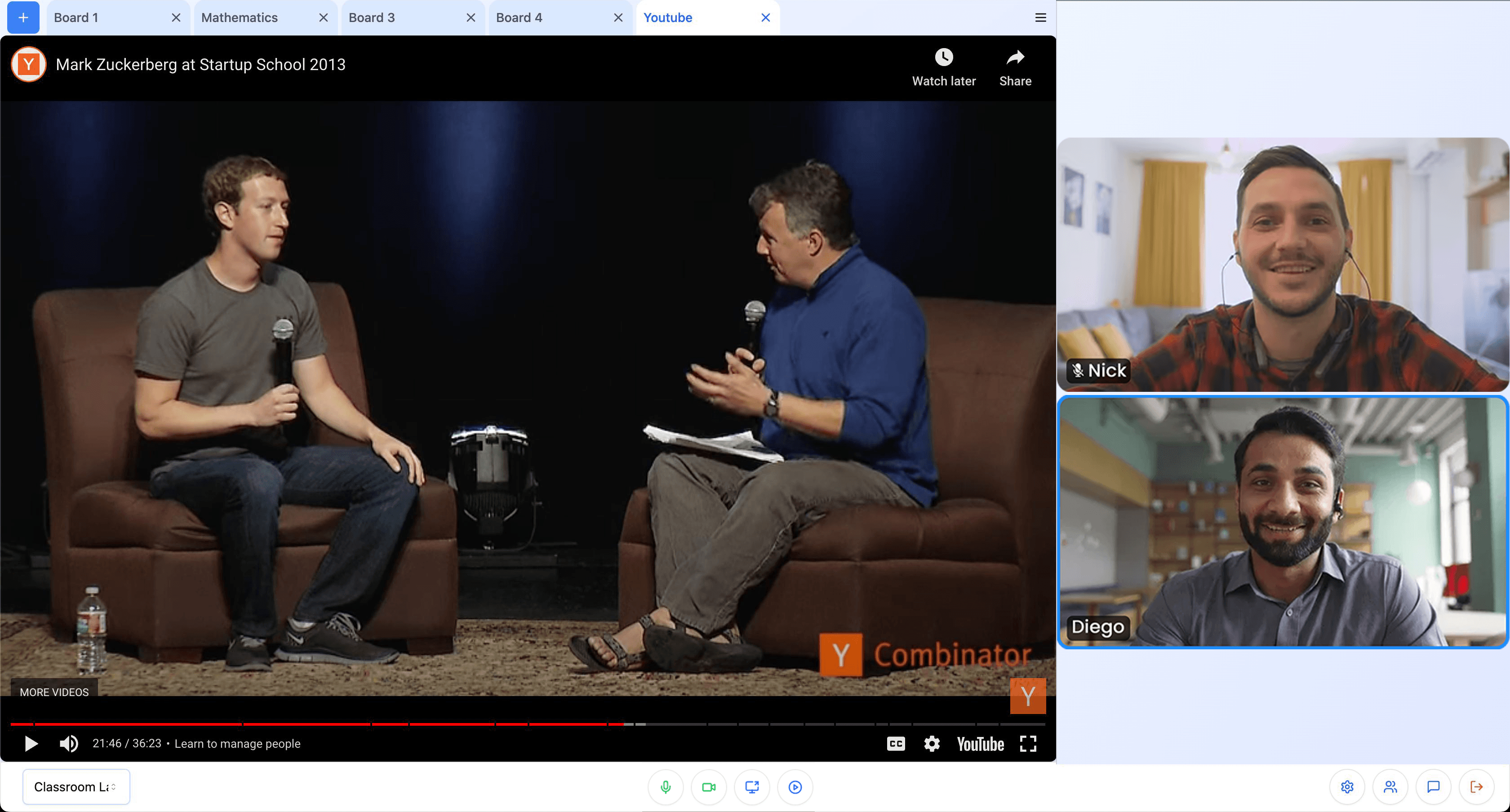
Task: Select Diego's video tile
Action: 1283,522
